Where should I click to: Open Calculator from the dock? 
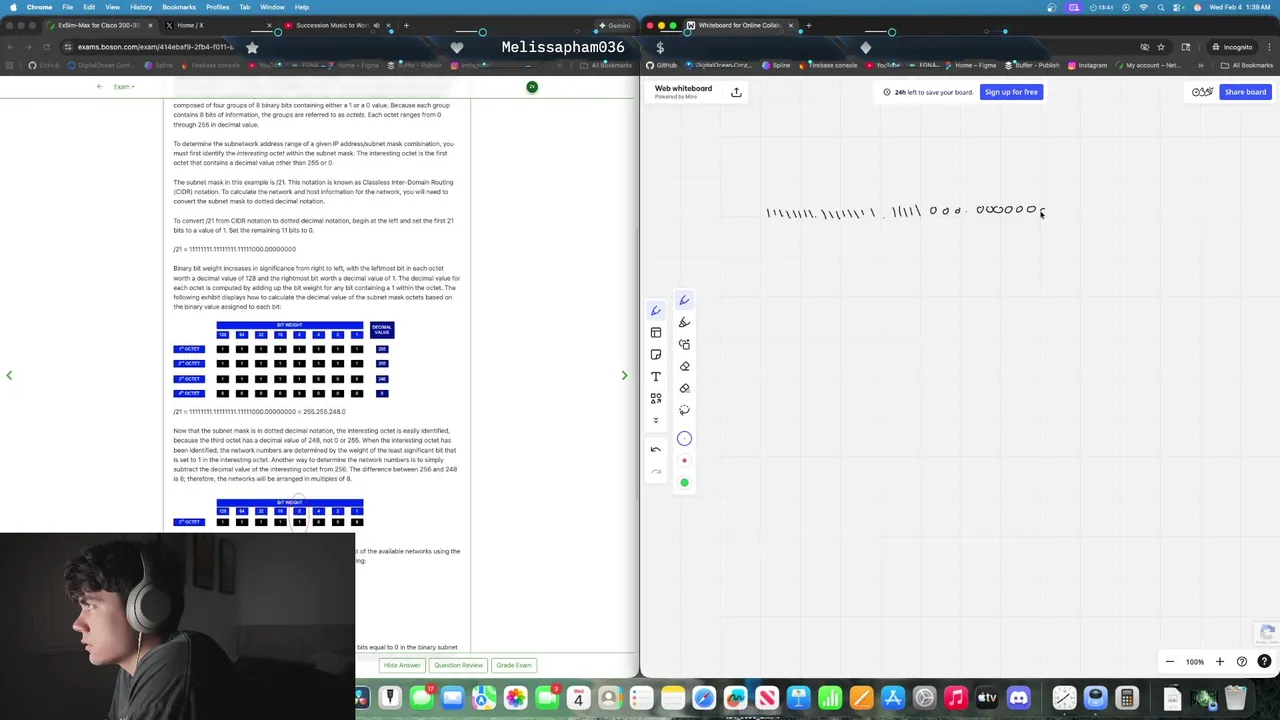coord(1126,698)
